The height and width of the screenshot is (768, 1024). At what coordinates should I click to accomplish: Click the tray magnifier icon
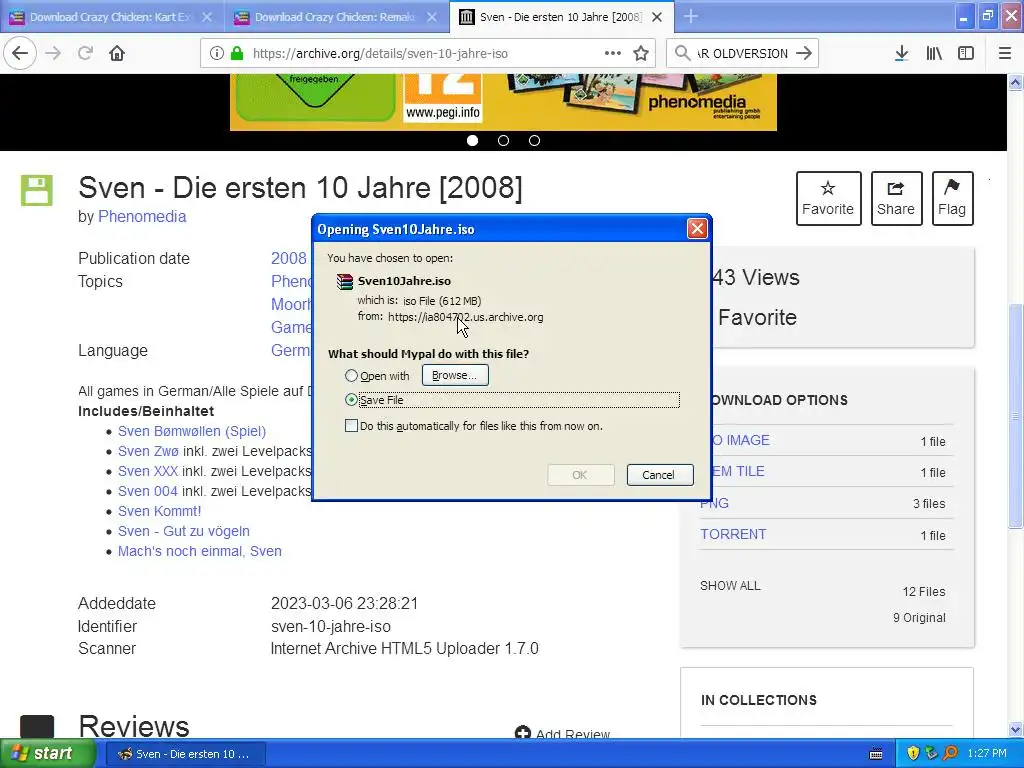pyautogui.click(x=950, y=753)
